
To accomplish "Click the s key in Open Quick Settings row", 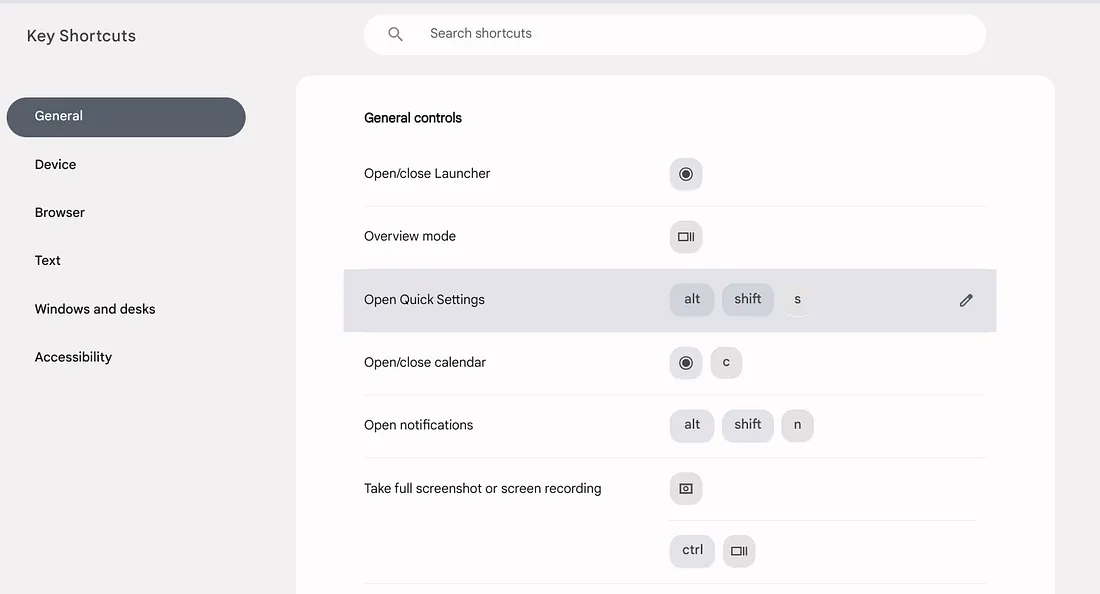I will click(x=798, y=299).
